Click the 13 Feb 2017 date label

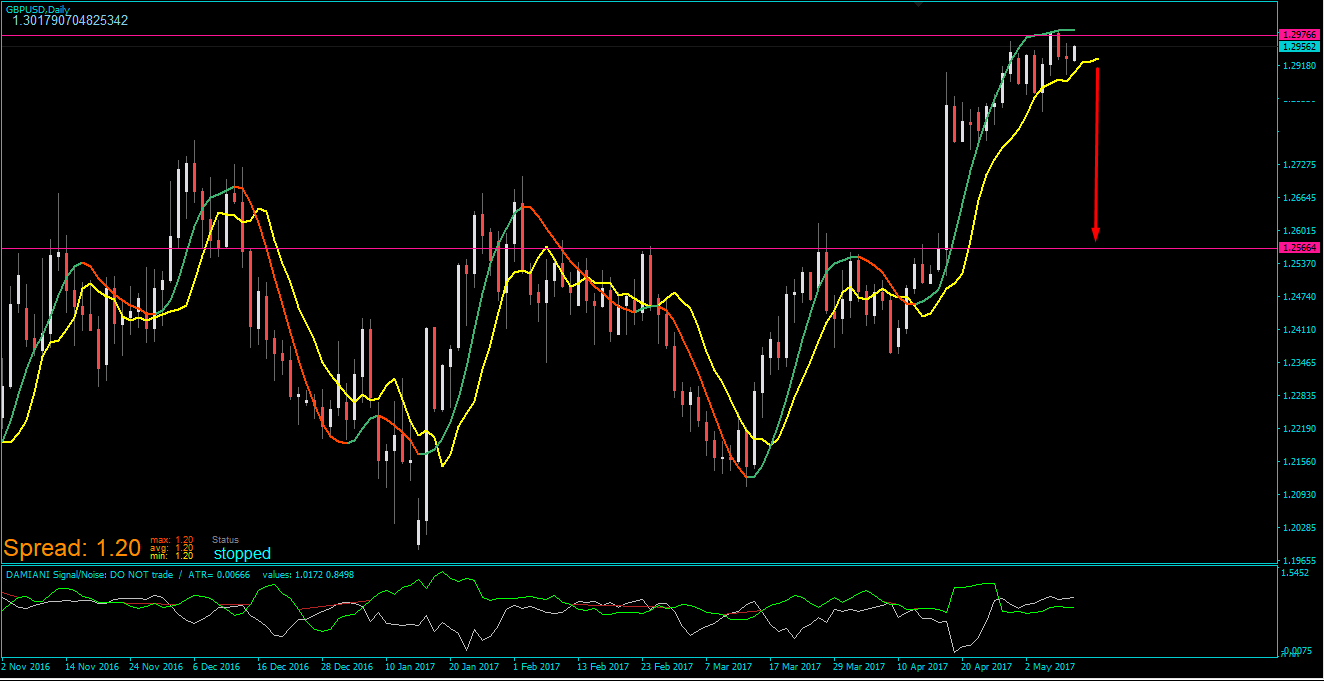(602, 666)
